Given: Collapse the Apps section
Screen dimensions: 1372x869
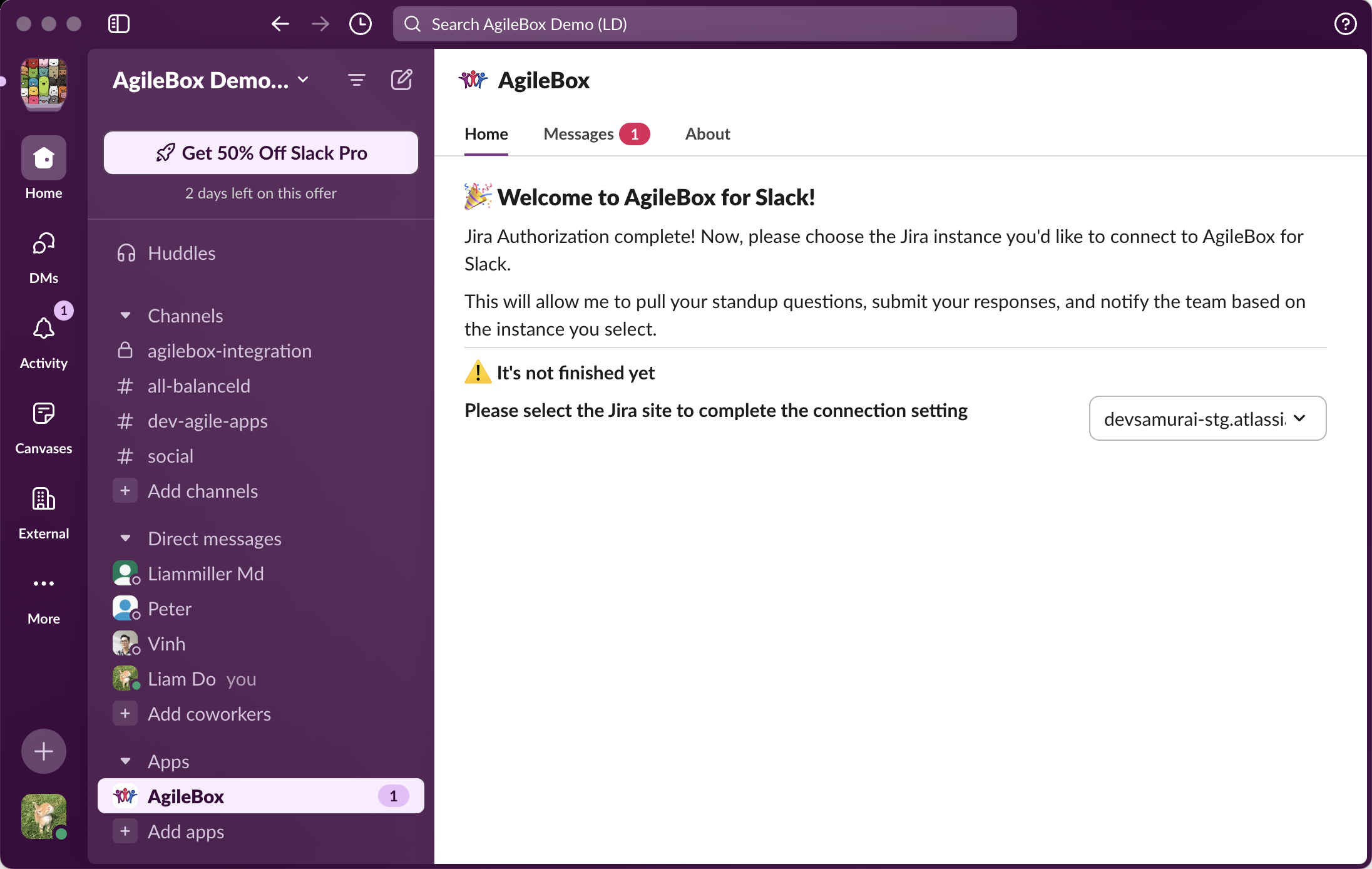Looking at the screenshot, I should (126, 761).
